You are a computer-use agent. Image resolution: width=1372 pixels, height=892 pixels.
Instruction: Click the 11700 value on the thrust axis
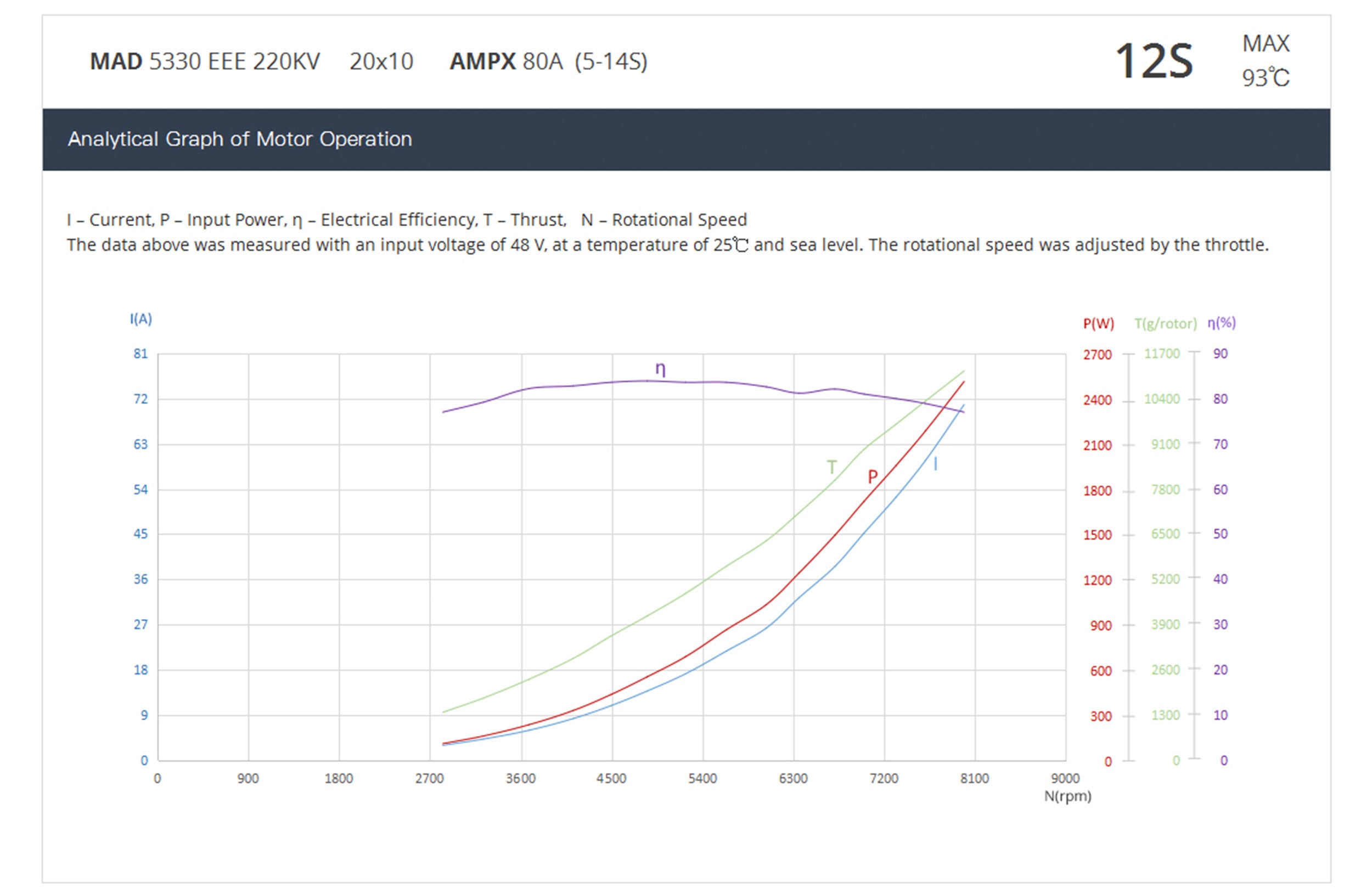pyautogui.click(x=1162, y=354)
